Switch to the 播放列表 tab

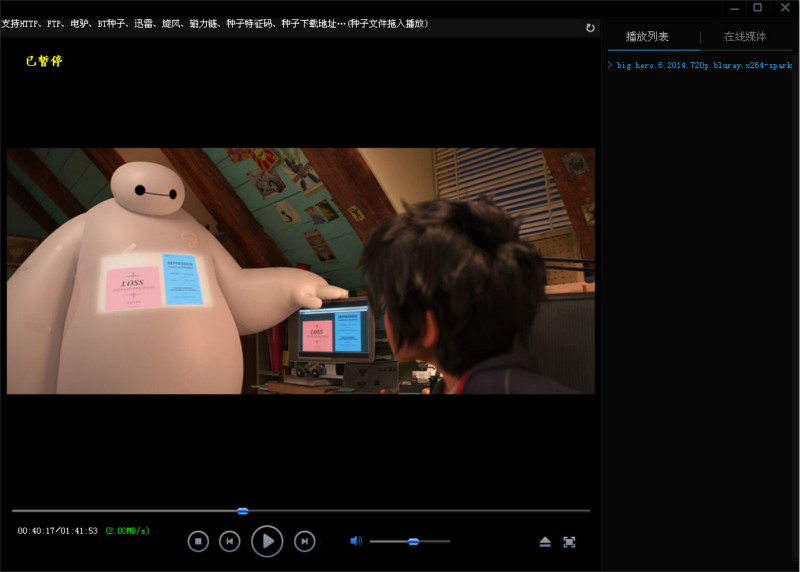(x=647, y=37)
